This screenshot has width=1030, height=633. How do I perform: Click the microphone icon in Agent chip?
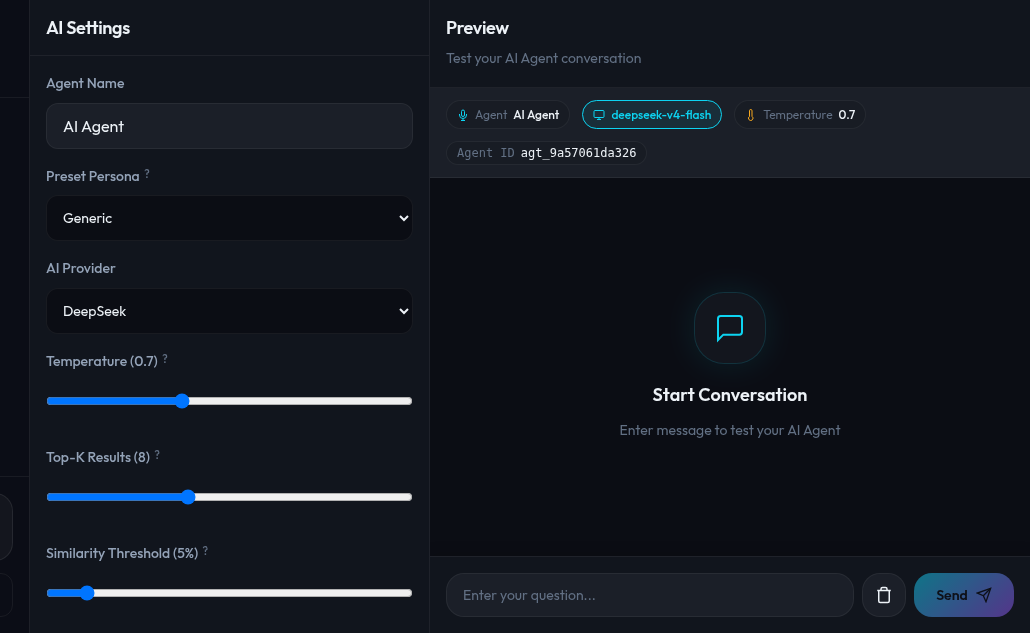click(463, 115)
